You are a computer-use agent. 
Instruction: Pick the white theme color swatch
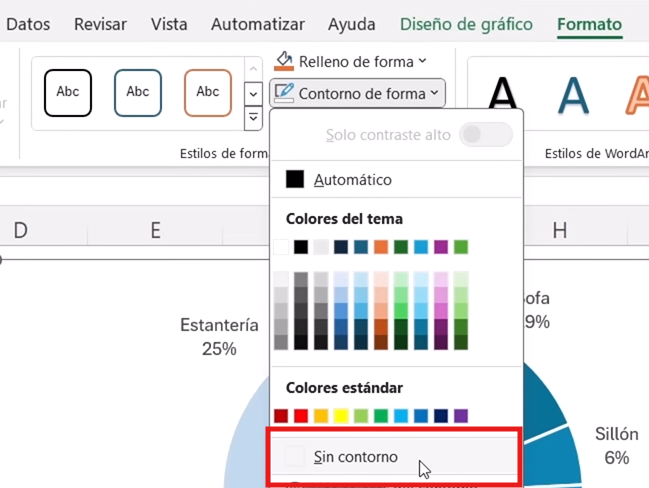click(x=281, y=247)
